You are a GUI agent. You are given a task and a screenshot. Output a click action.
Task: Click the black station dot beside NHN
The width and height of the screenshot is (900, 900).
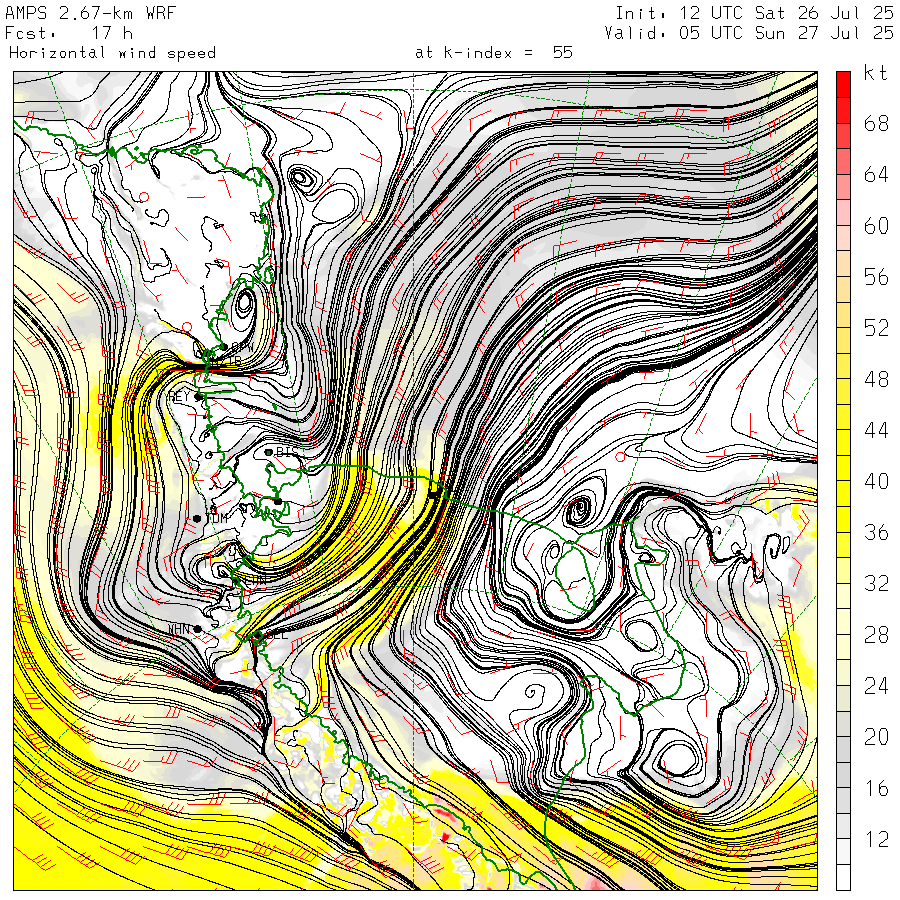point(197,630)
